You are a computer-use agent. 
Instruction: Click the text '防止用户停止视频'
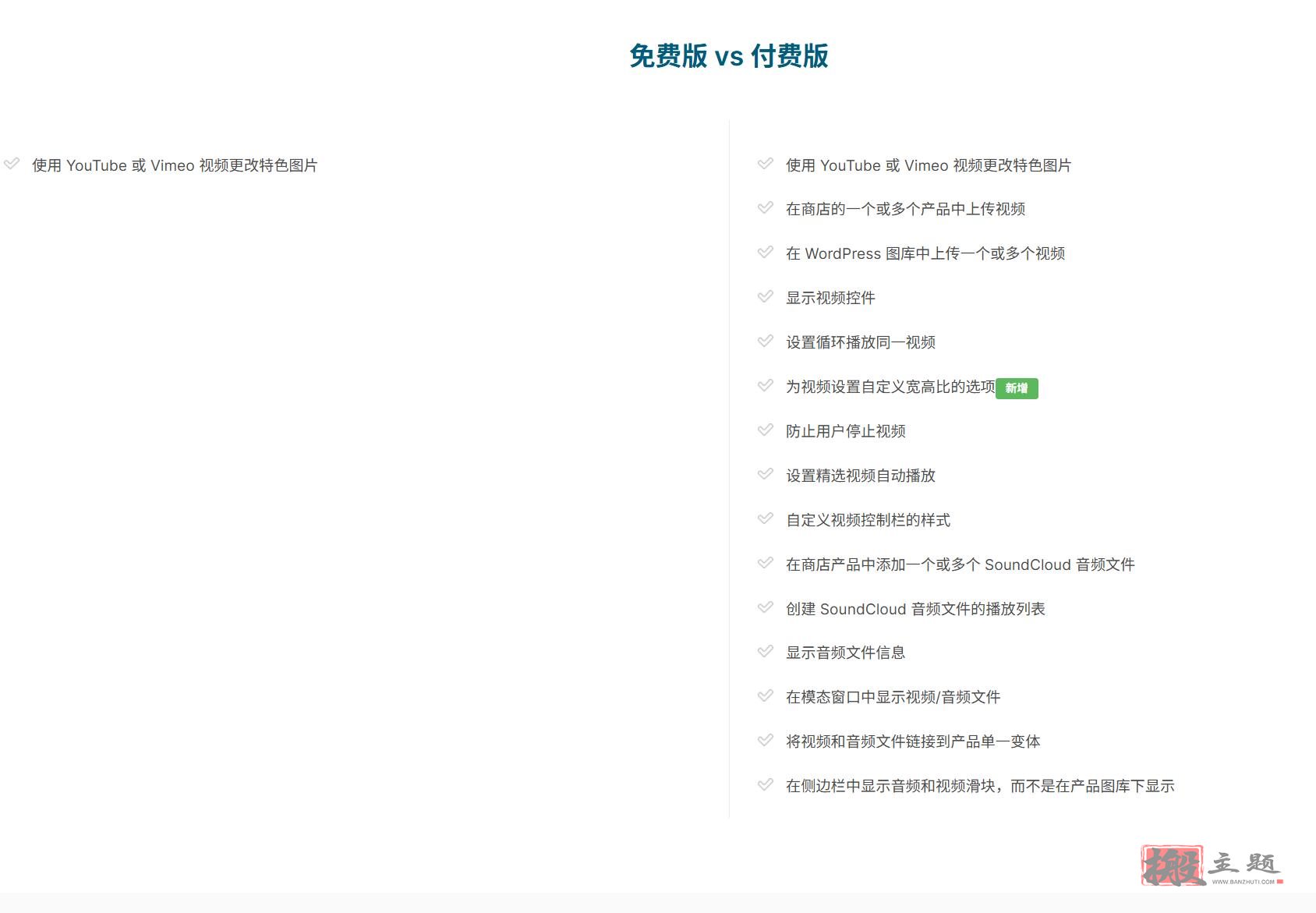[846, 431]
